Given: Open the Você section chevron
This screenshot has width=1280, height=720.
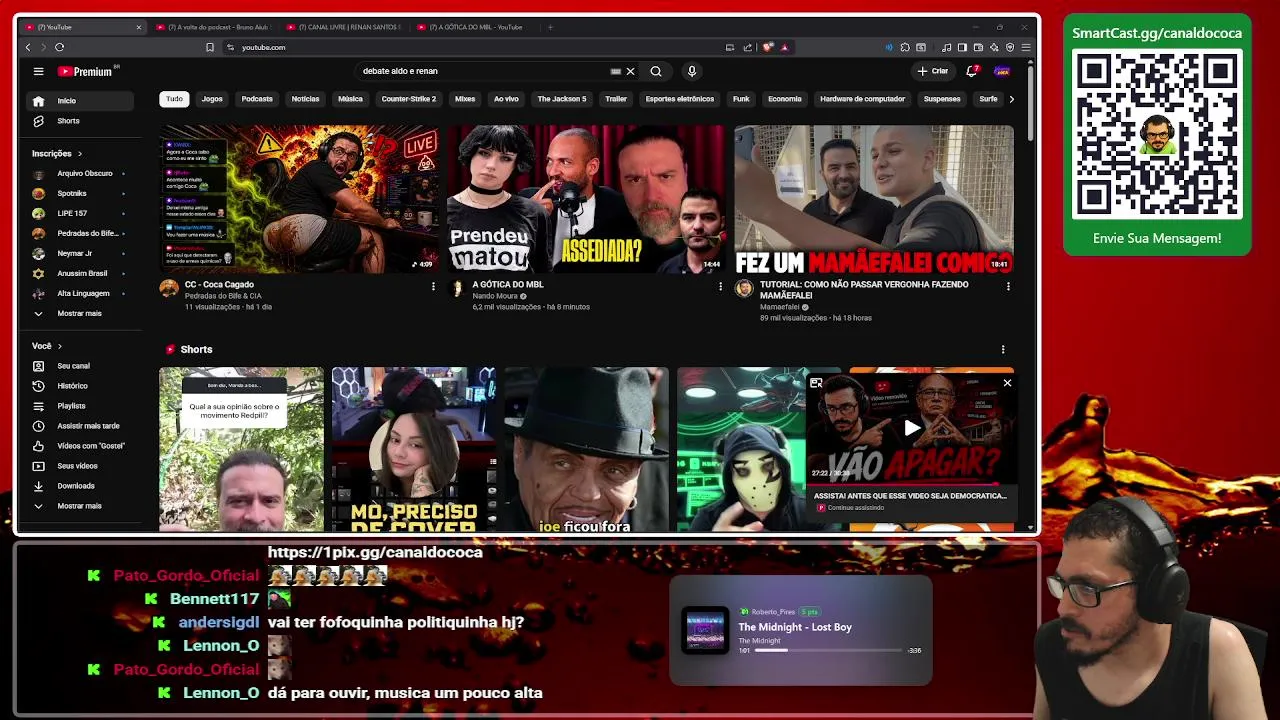Looking at the screenshot, I should tap(59, 346).
